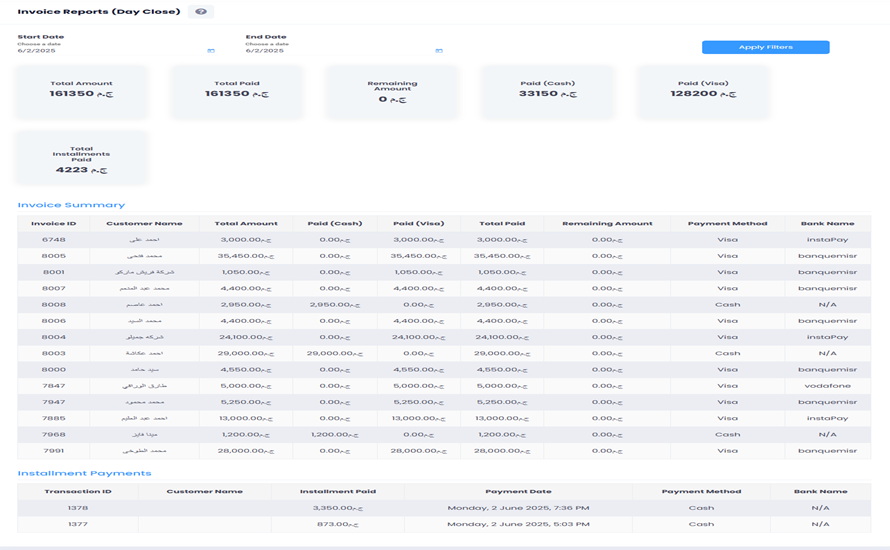Select the Paid (Cash) summary card
The height and width of the screenshot is (550, 890).
pyautogui.click(x=548, y=92)
